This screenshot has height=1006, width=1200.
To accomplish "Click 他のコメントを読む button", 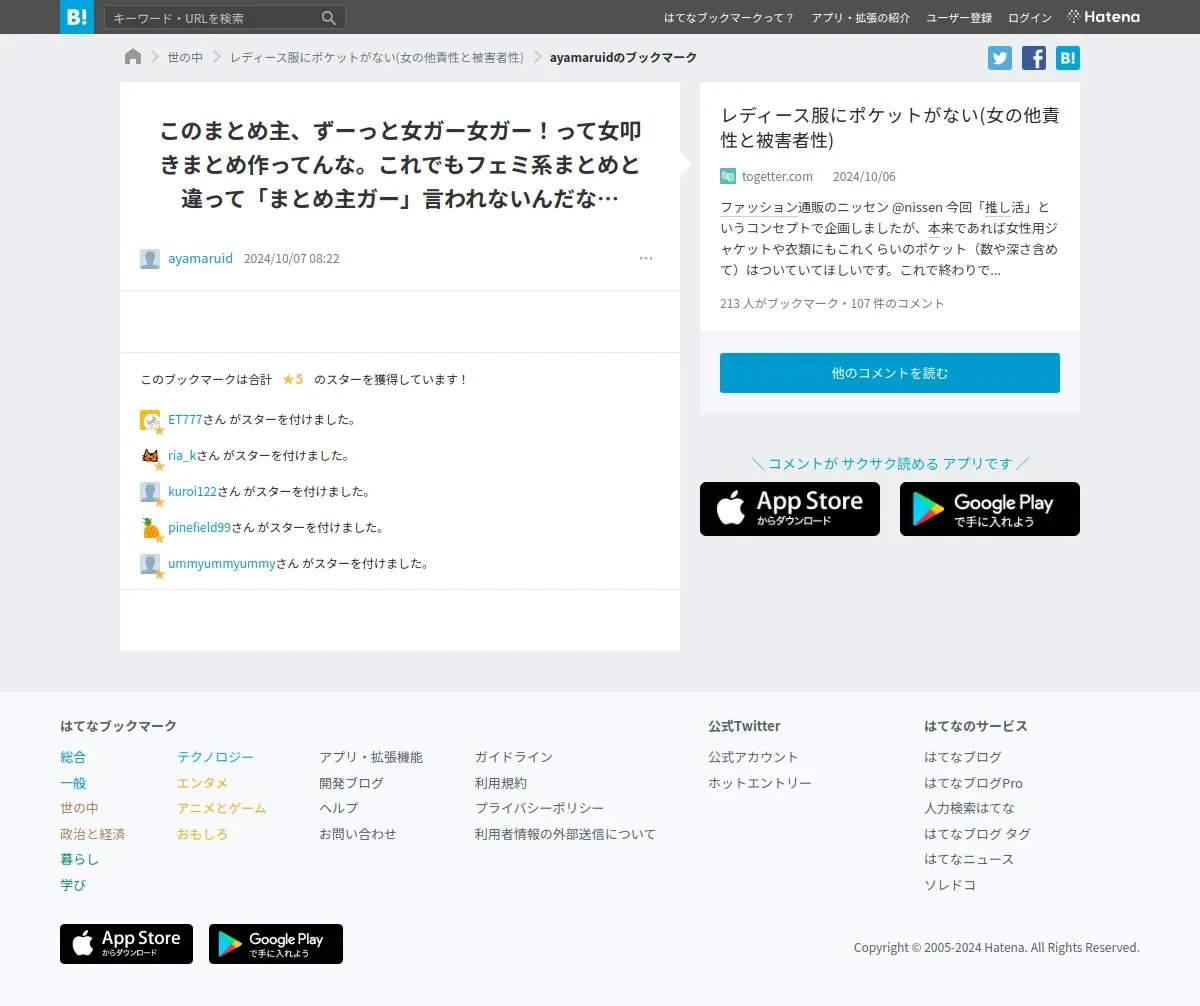I will pyautogui.click(x=890, y=373).
